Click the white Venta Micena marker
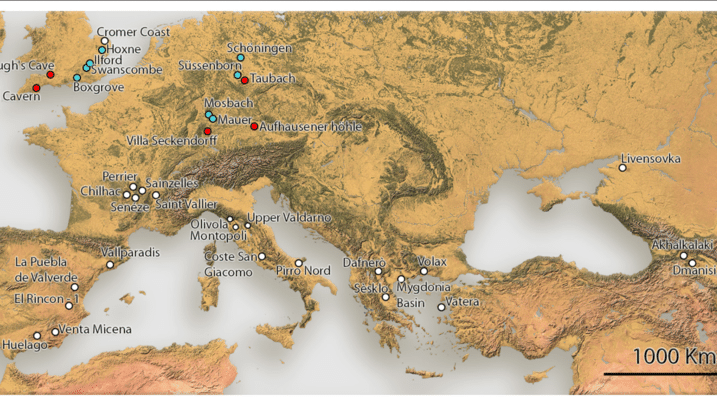 point(55,332)
